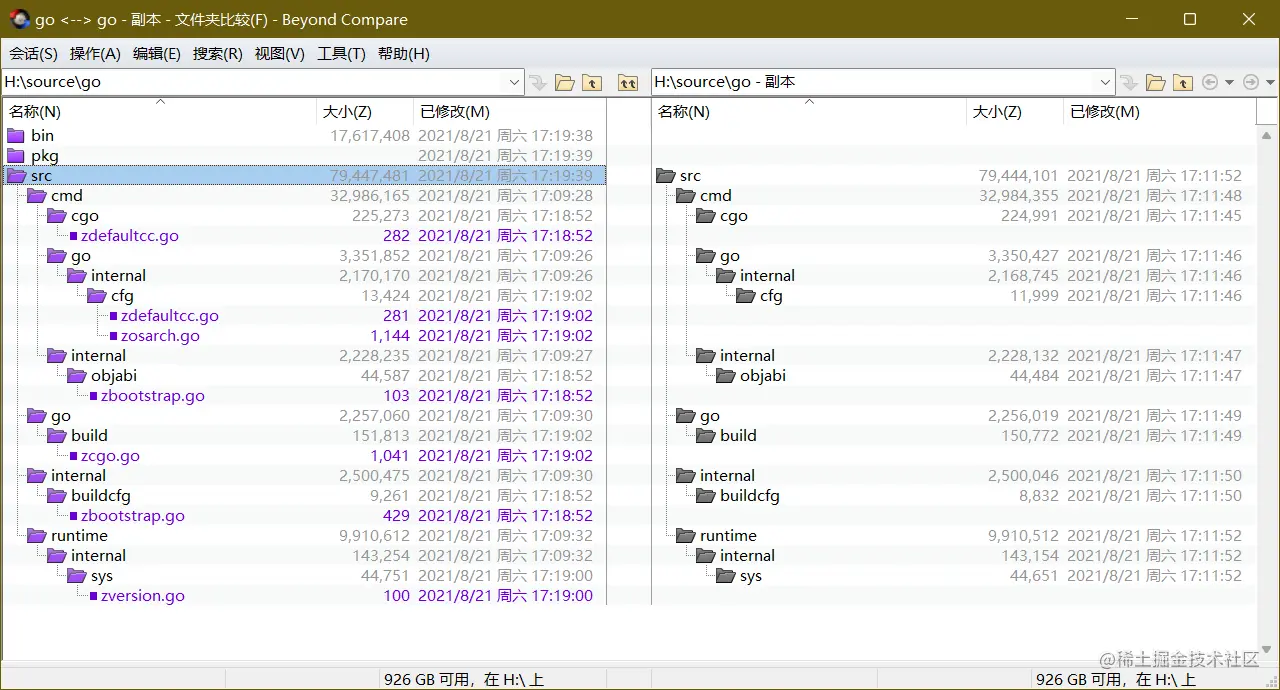Screen dimensions: 1280x690
Task: Open the 工具(T) menu
Action: tap(342, 54)
